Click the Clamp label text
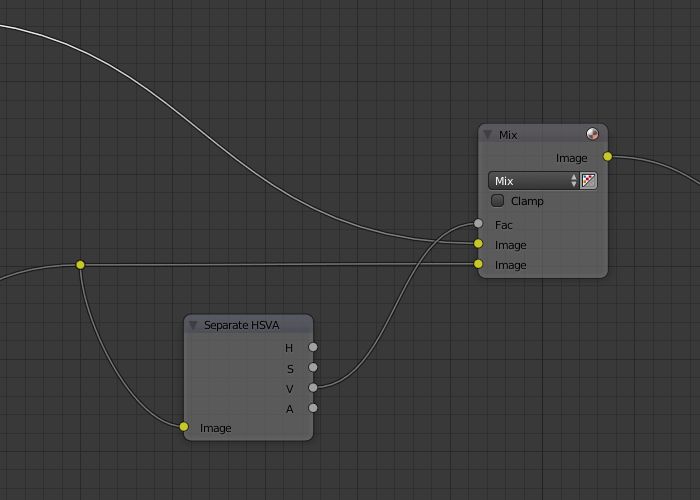 coord(527,201)
